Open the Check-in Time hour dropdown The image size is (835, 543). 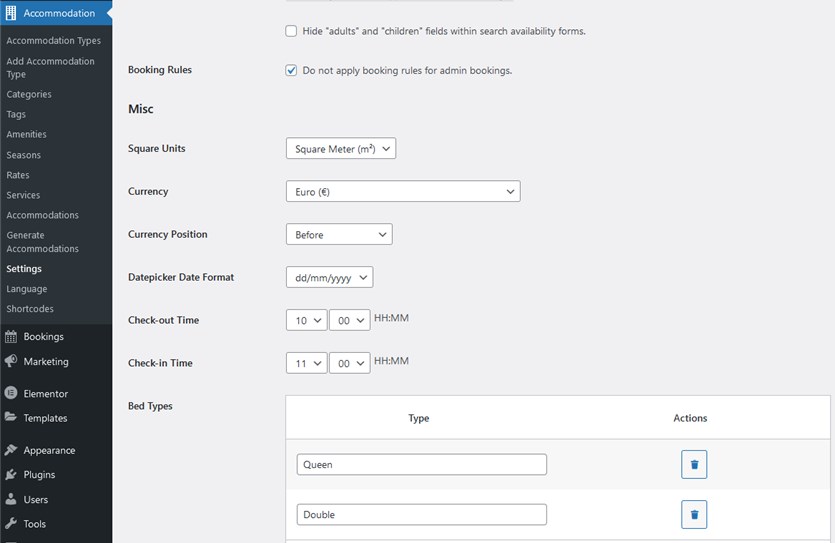point(306,363)
